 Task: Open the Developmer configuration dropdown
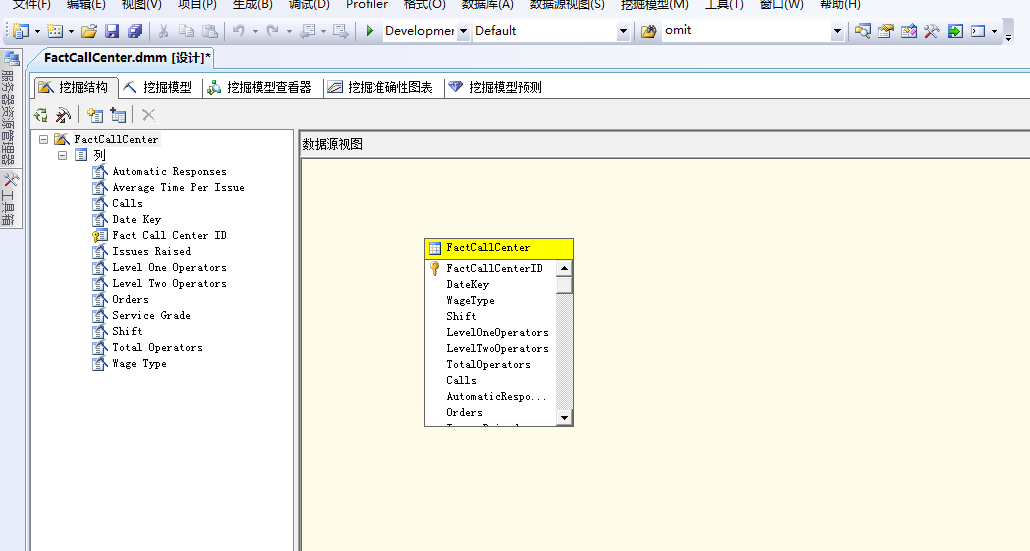click(463, 31)
